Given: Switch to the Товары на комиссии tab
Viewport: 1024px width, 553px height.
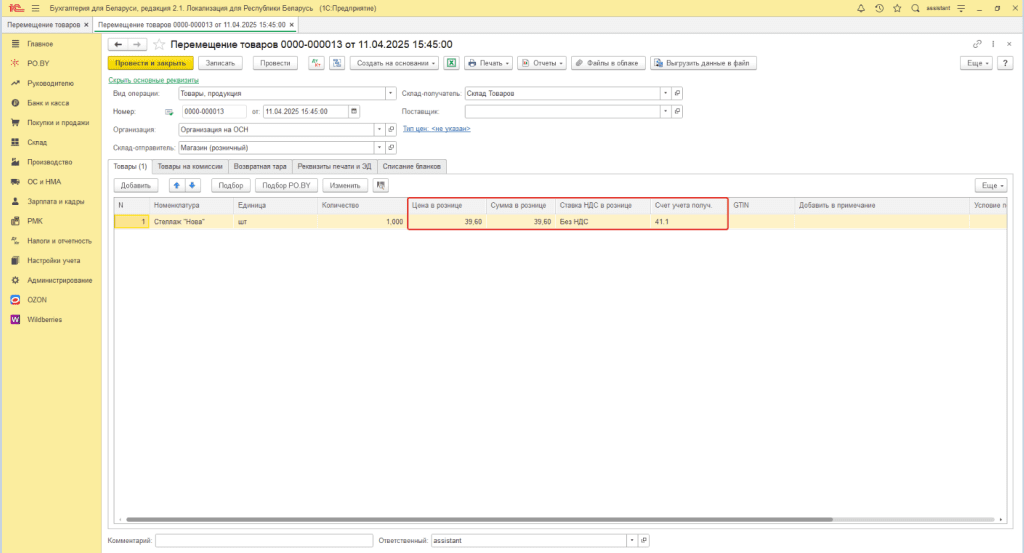Looking at the screenshot, I should 190,166.
